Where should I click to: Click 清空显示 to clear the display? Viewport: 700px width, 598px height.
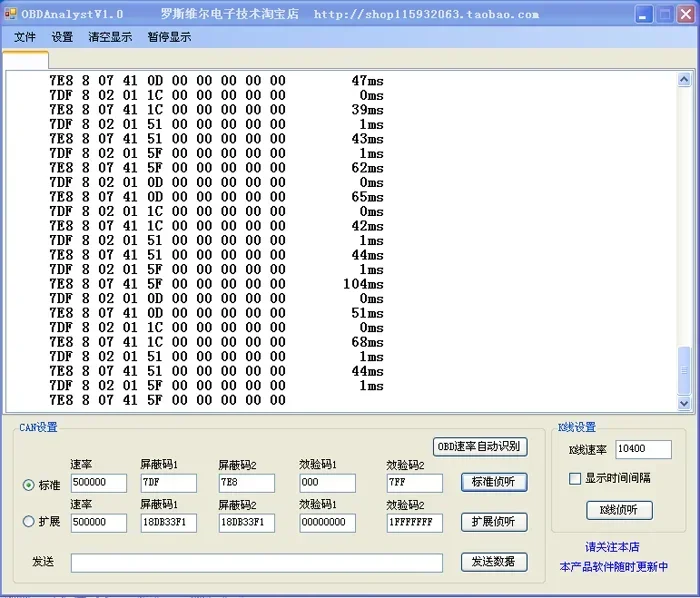(x=110, y=37)
